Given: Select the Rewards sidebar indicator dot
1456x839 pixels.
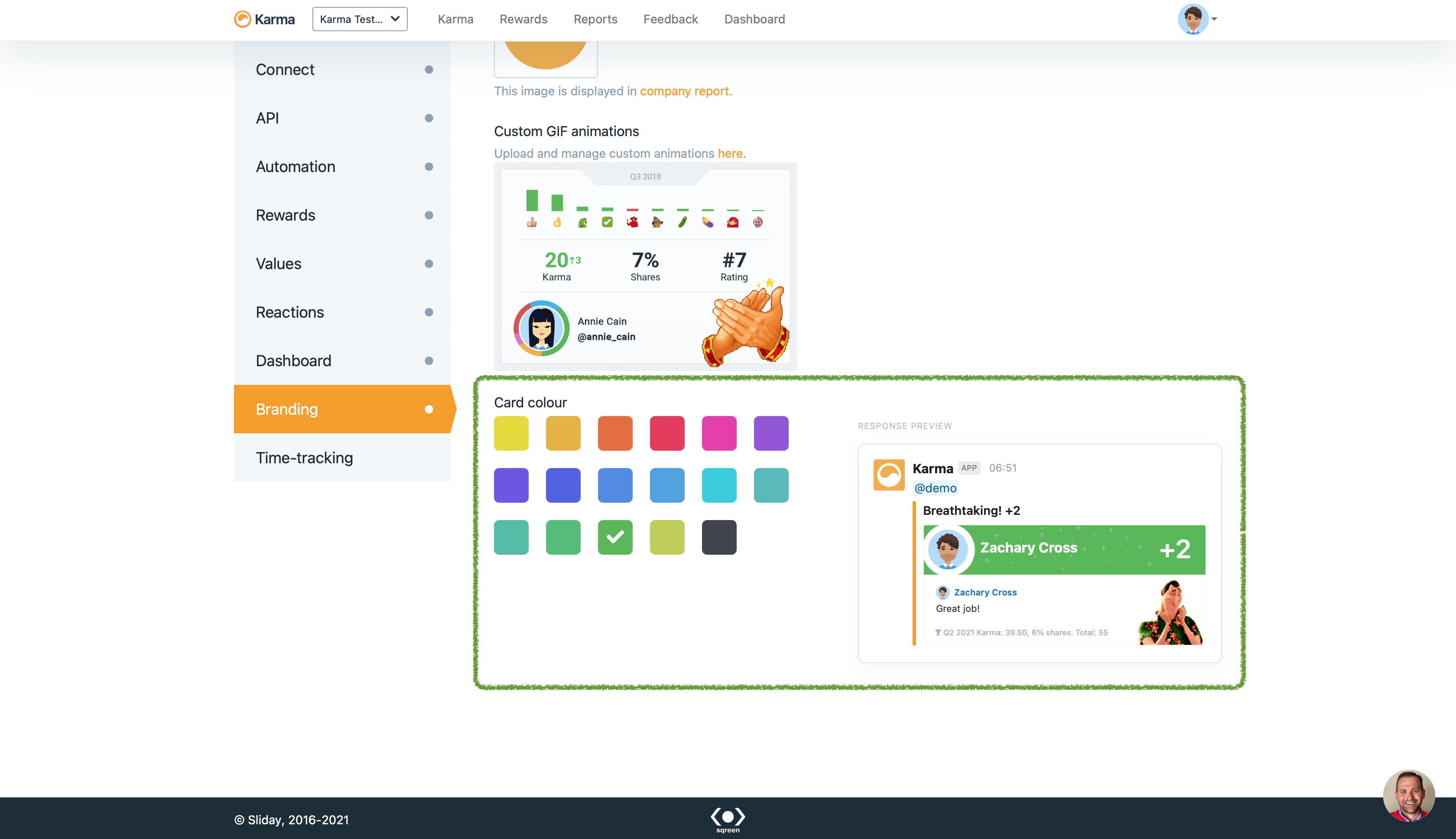Looking at the screenshot, I should pyautogui.click(x=429, y=215).
